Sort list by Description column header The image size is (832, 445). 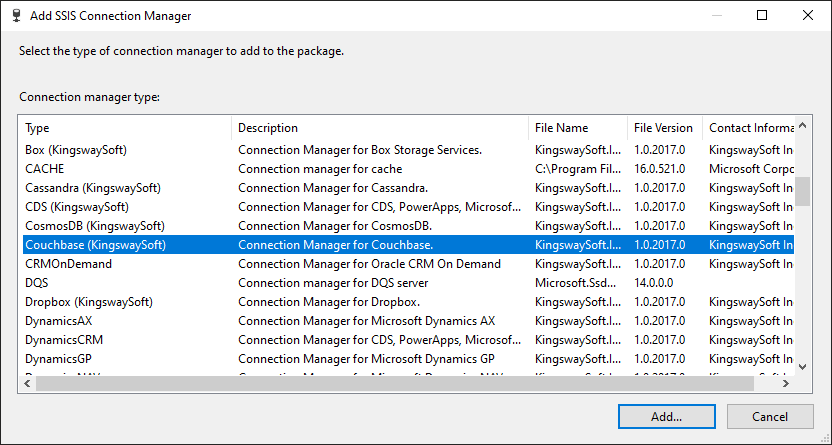click(380, 128)
